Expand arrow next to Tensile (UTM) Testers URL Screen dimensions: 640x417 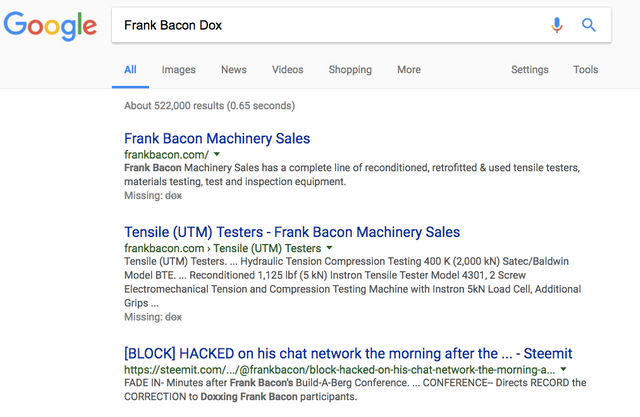330,248
